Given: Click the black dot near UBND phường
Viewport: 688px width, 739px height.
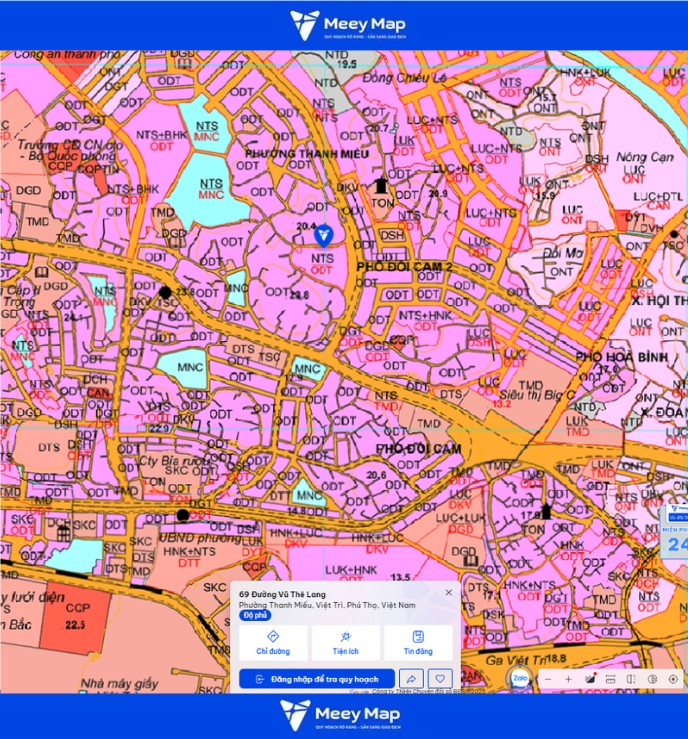Looking at the screenshot, I should [182, 515].
